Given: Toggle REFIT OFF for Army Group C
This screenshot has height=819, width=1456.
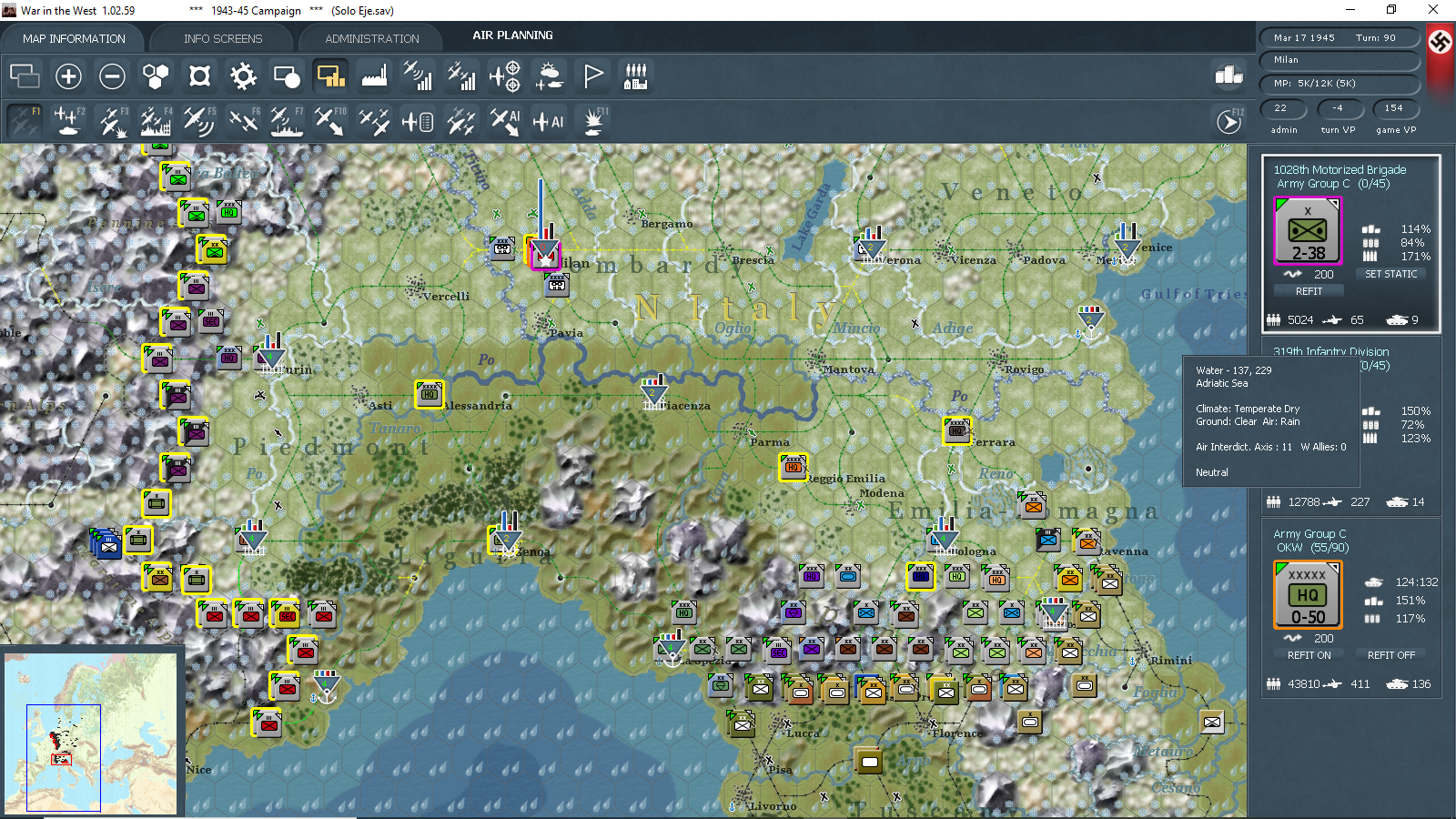Looking at the screenshot, I should pyautogui.click(x=1390, y=655).
